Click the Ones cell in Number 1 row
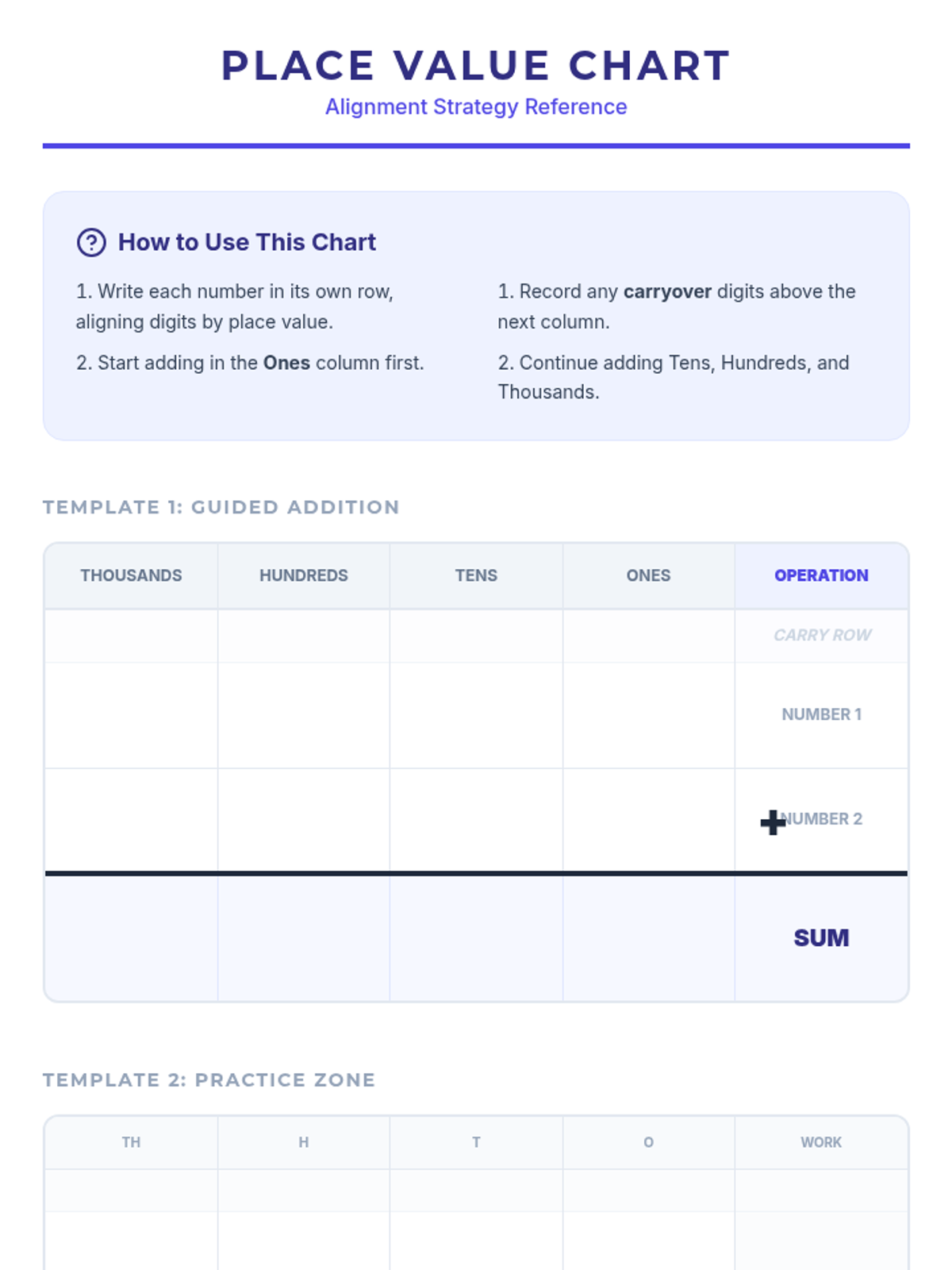Viewport: 952px width, 1270px height. (x=648, y=715)
